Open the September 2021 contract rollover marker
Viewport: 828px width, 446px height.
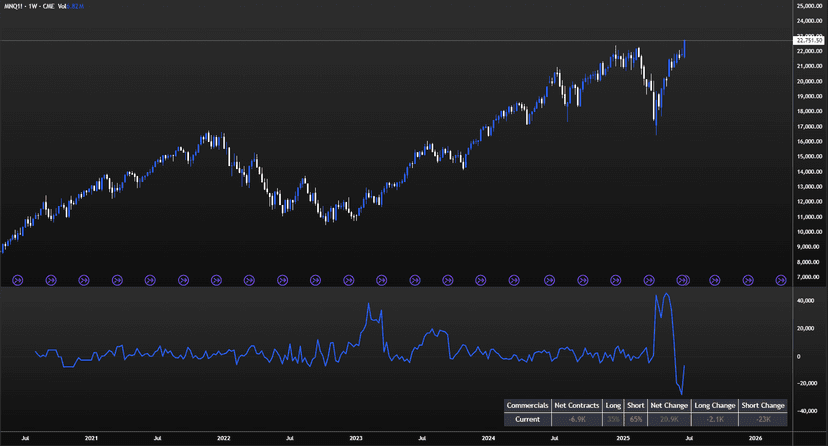pos(183,280)
